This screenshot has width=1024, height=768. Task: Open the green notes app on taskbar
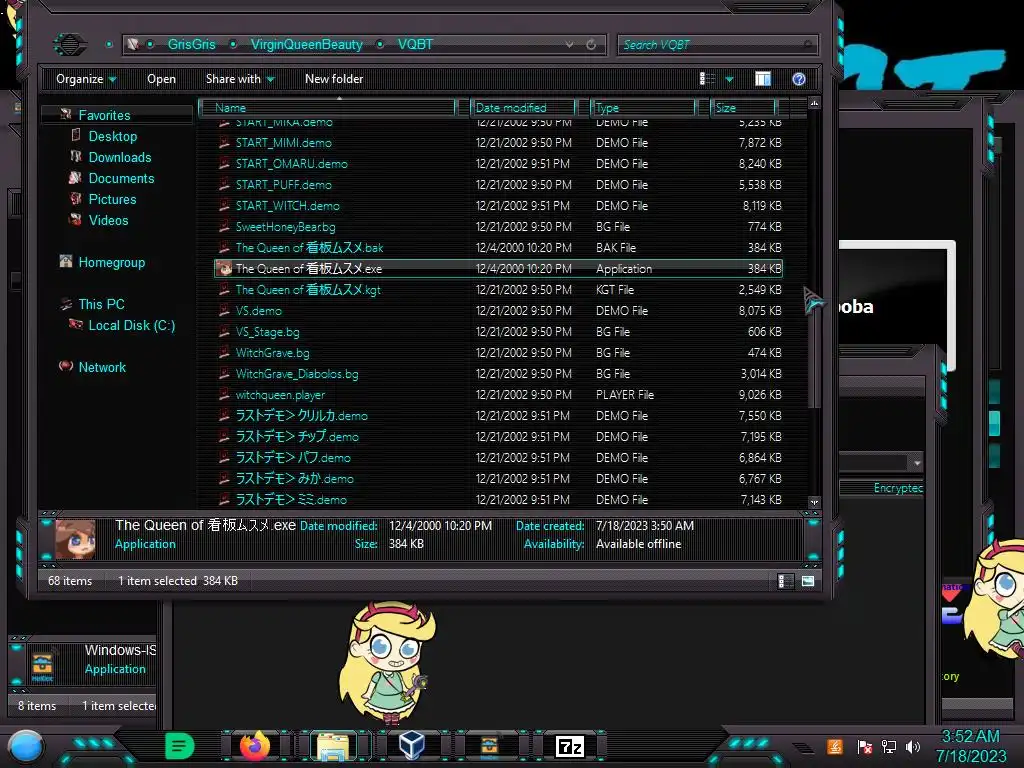179,746
